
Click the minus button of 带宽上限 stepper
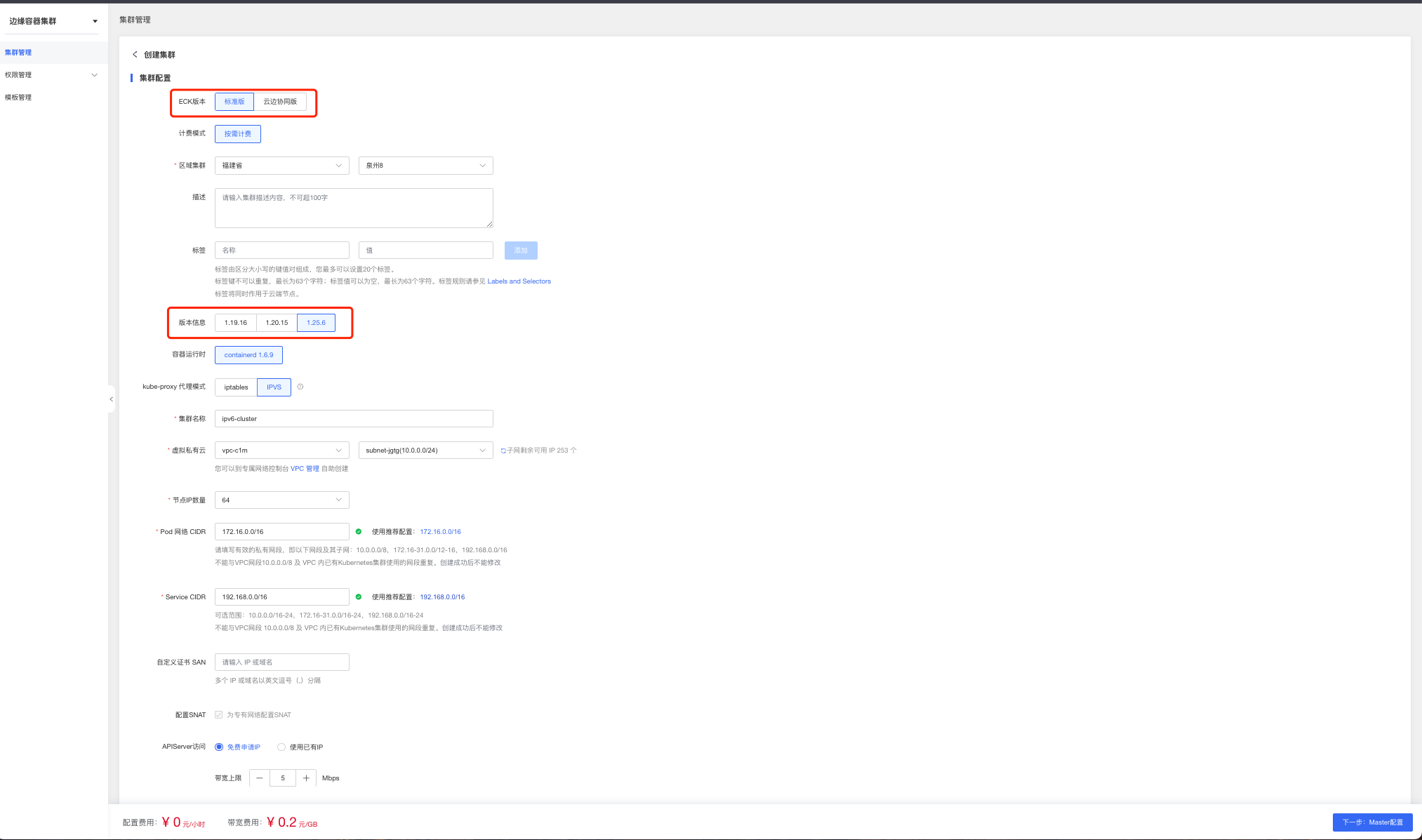(x=260, y=778)
